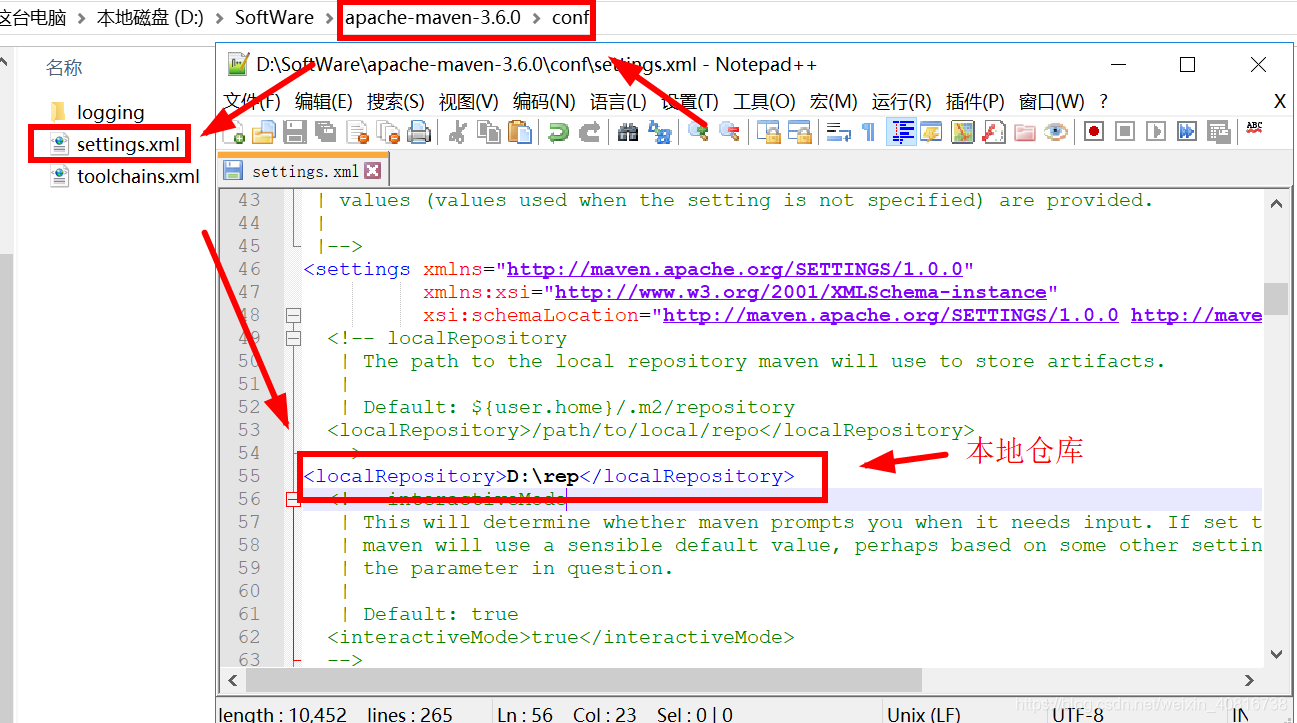Toggle Word wrap icon
The height and width of the screenshot is (723, 1297).
(838, 132)
